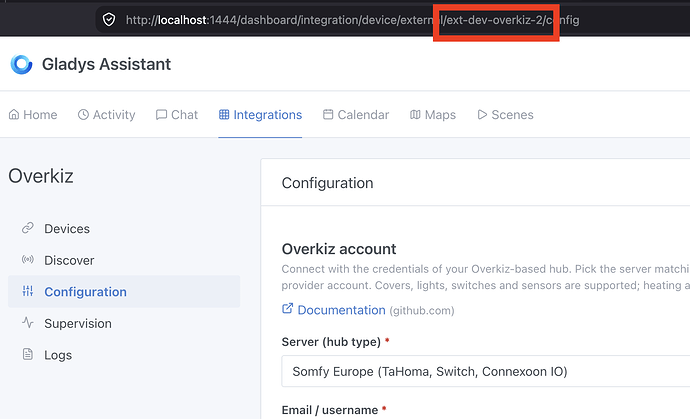
Task: Click the Email / username label
Action: coord(330,410)
